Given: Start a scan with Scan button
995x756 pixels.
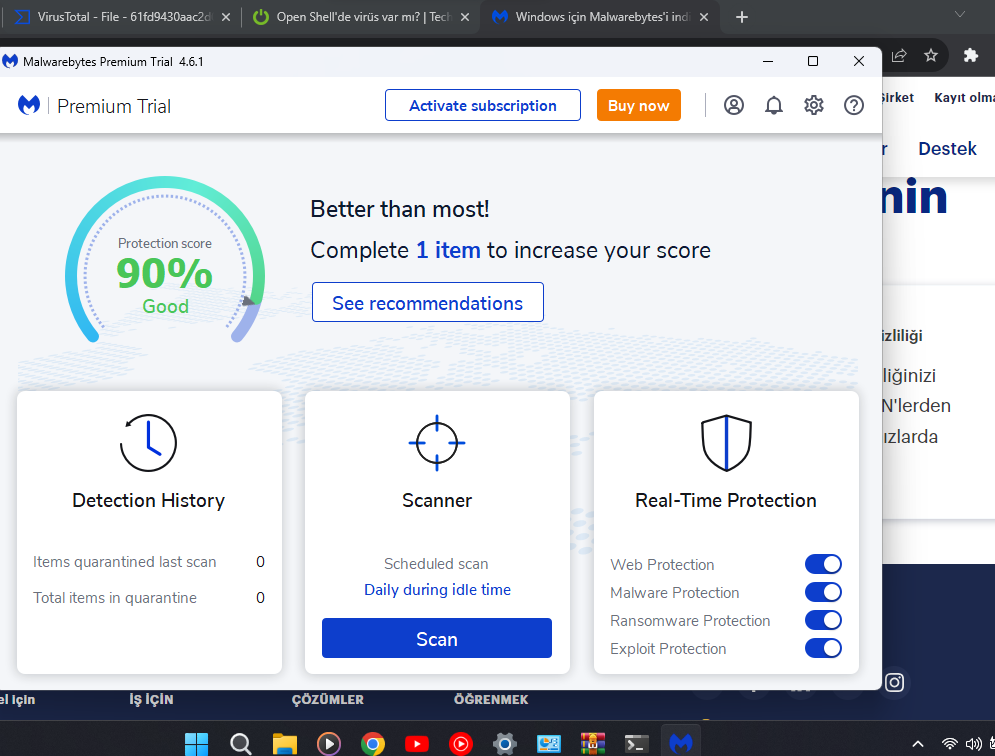Looking at the screenshot, I should [x=437, y=638].
